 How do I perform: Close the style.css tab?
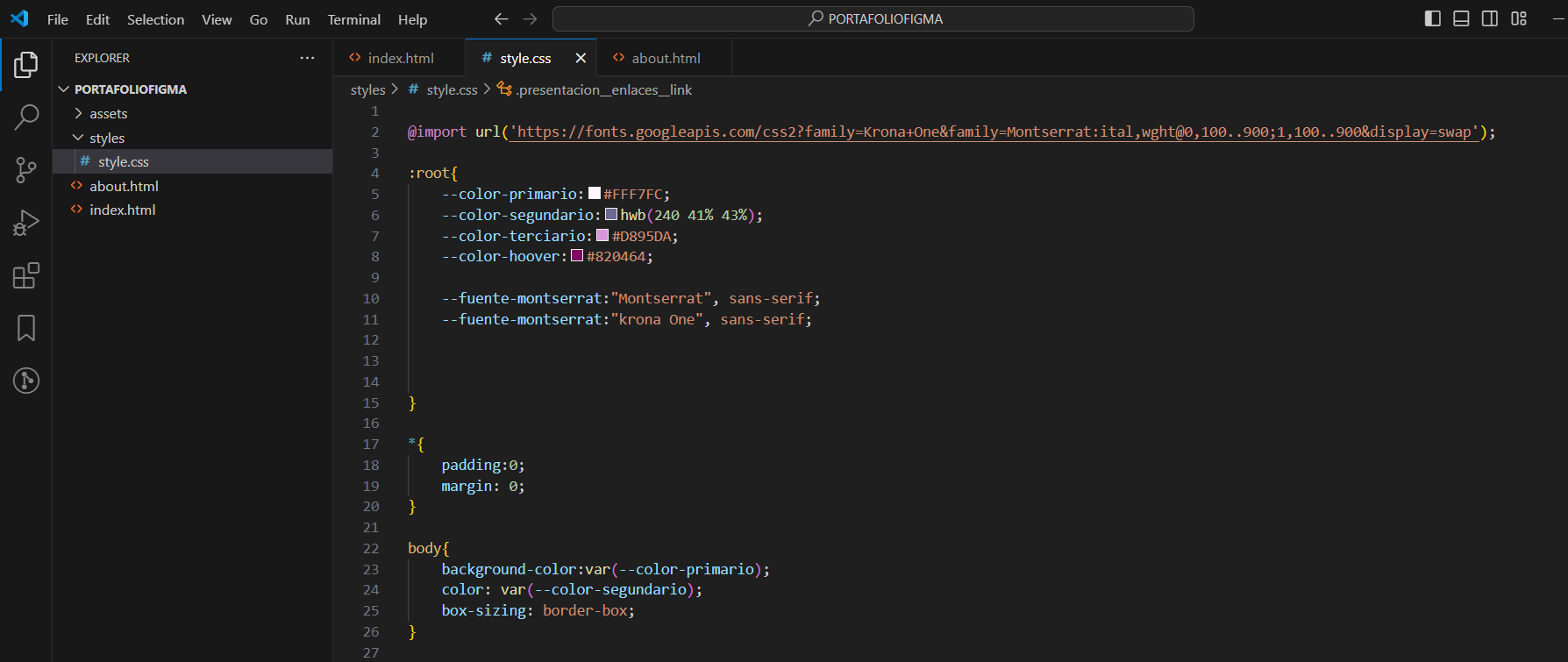[581, 58]
